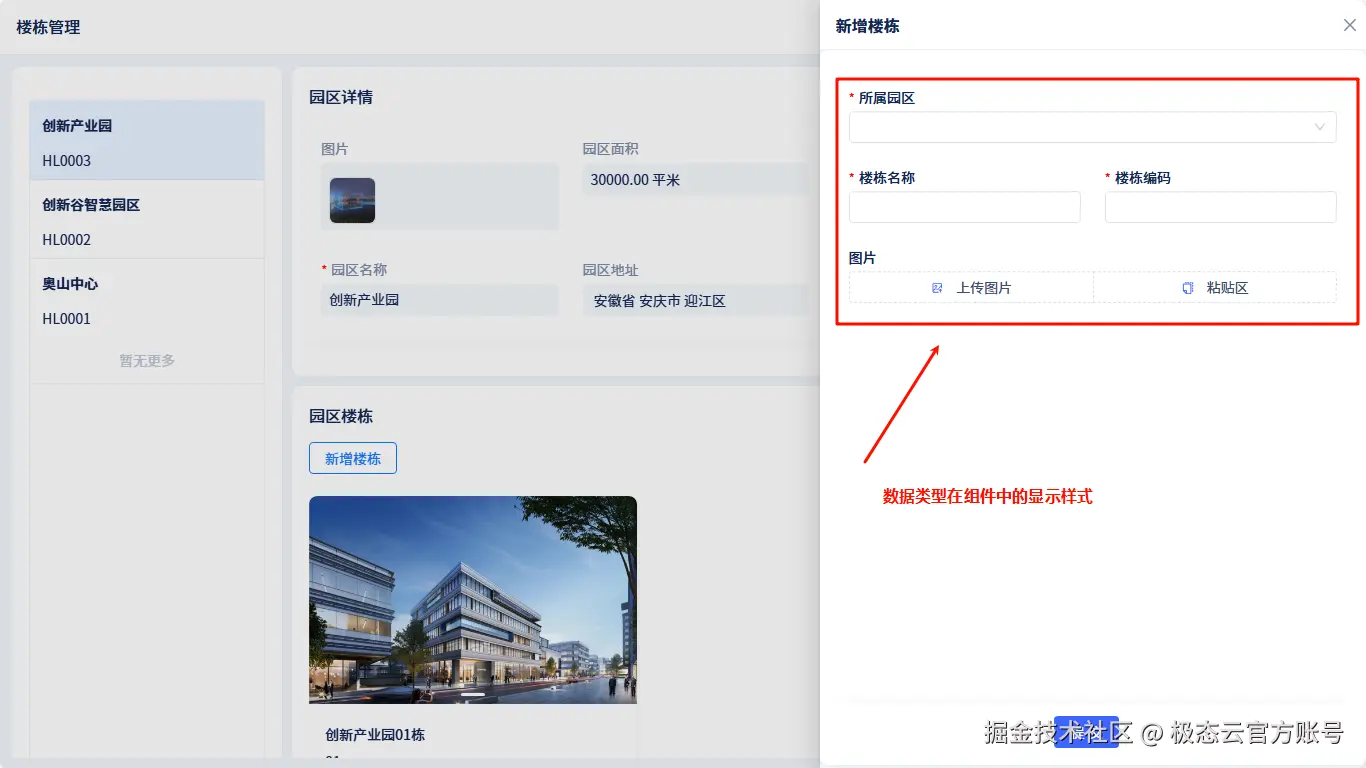Screen dimensions: 1366x768
Task: Click the upload image icon
Action: pos(937,288)
